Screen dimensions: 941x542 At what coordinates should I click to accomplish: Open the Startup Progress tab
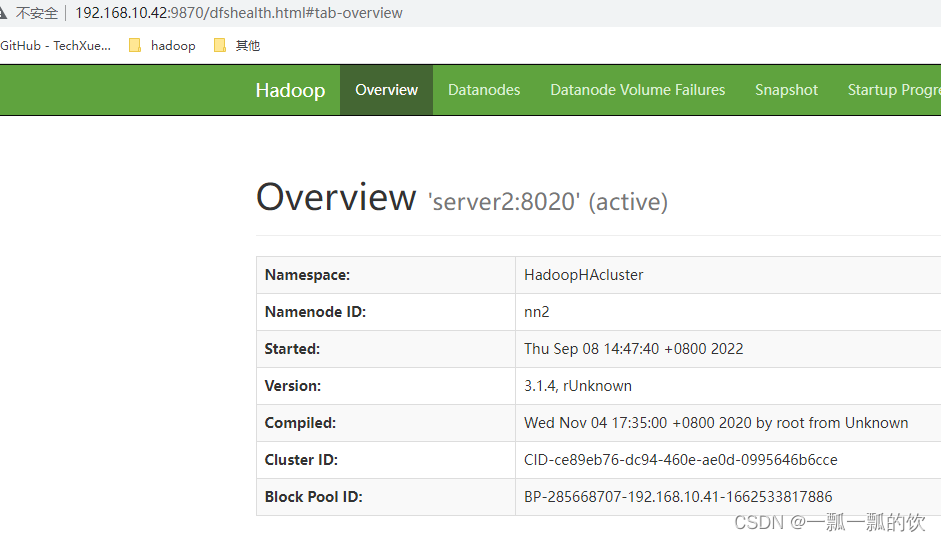pyautogui.click(x=894, y=90)
